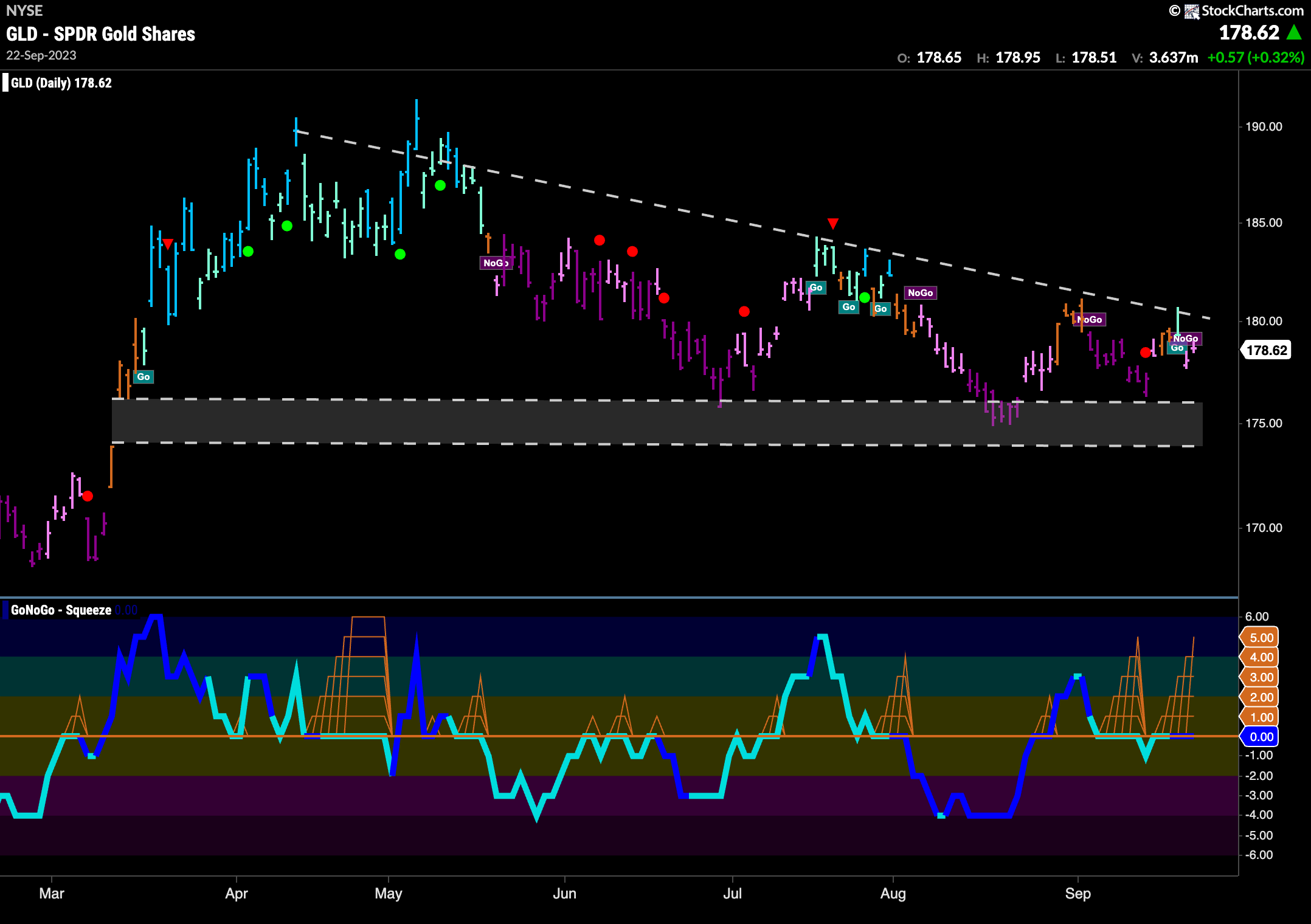Click the 170.00 price axis label
1311x924 pixels.
[x=1264, y=528]
